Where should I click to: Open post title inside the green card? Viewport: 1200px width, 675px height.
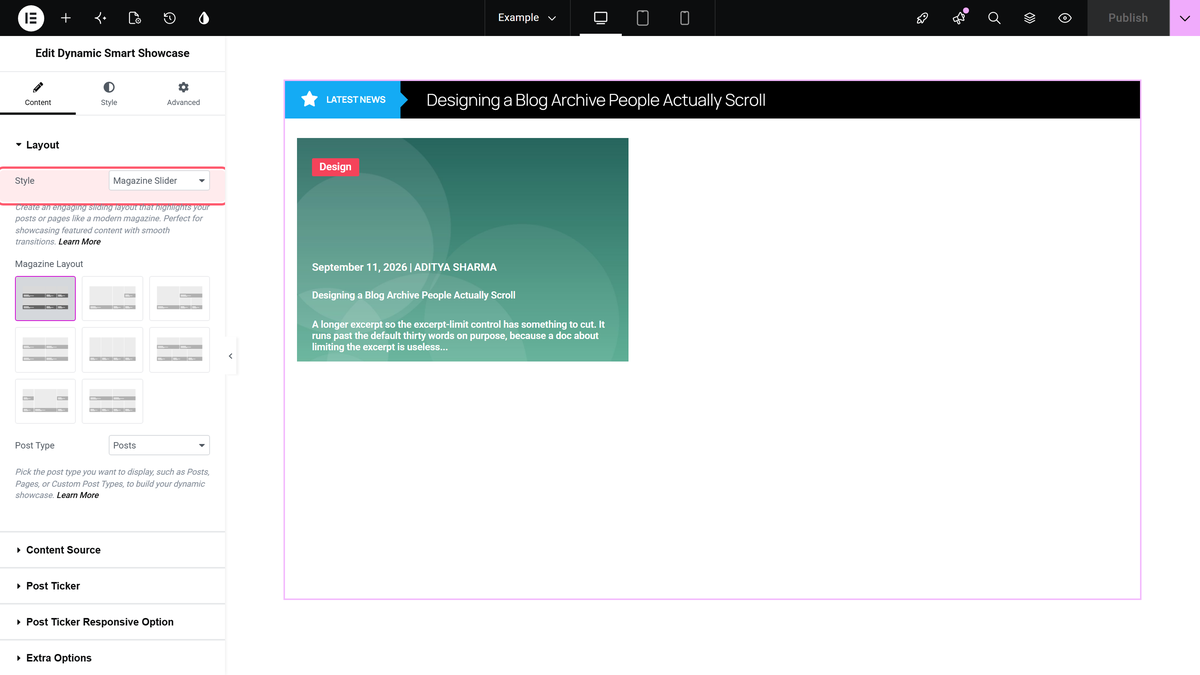click(x=414, y=295)
